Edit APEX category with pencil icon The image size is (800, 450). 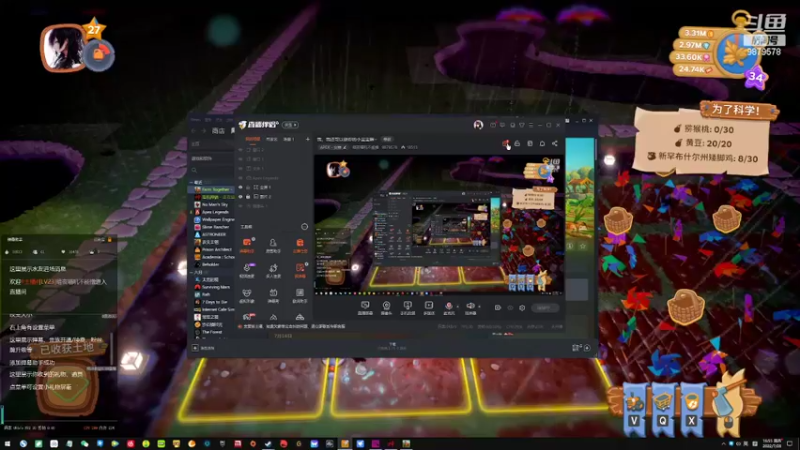click(345, 147)
